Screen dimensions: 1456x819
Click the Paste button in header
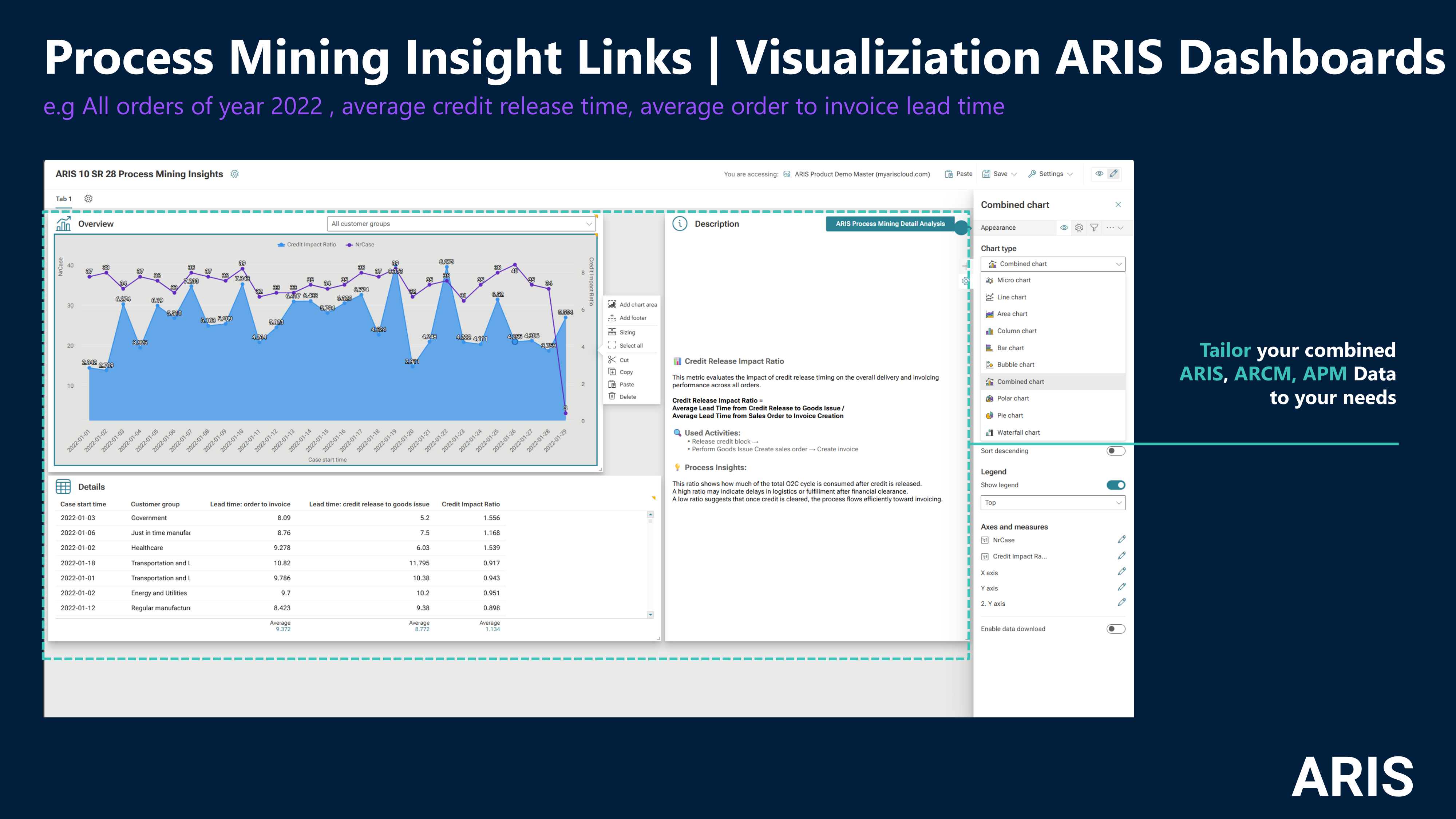[958, 174]
